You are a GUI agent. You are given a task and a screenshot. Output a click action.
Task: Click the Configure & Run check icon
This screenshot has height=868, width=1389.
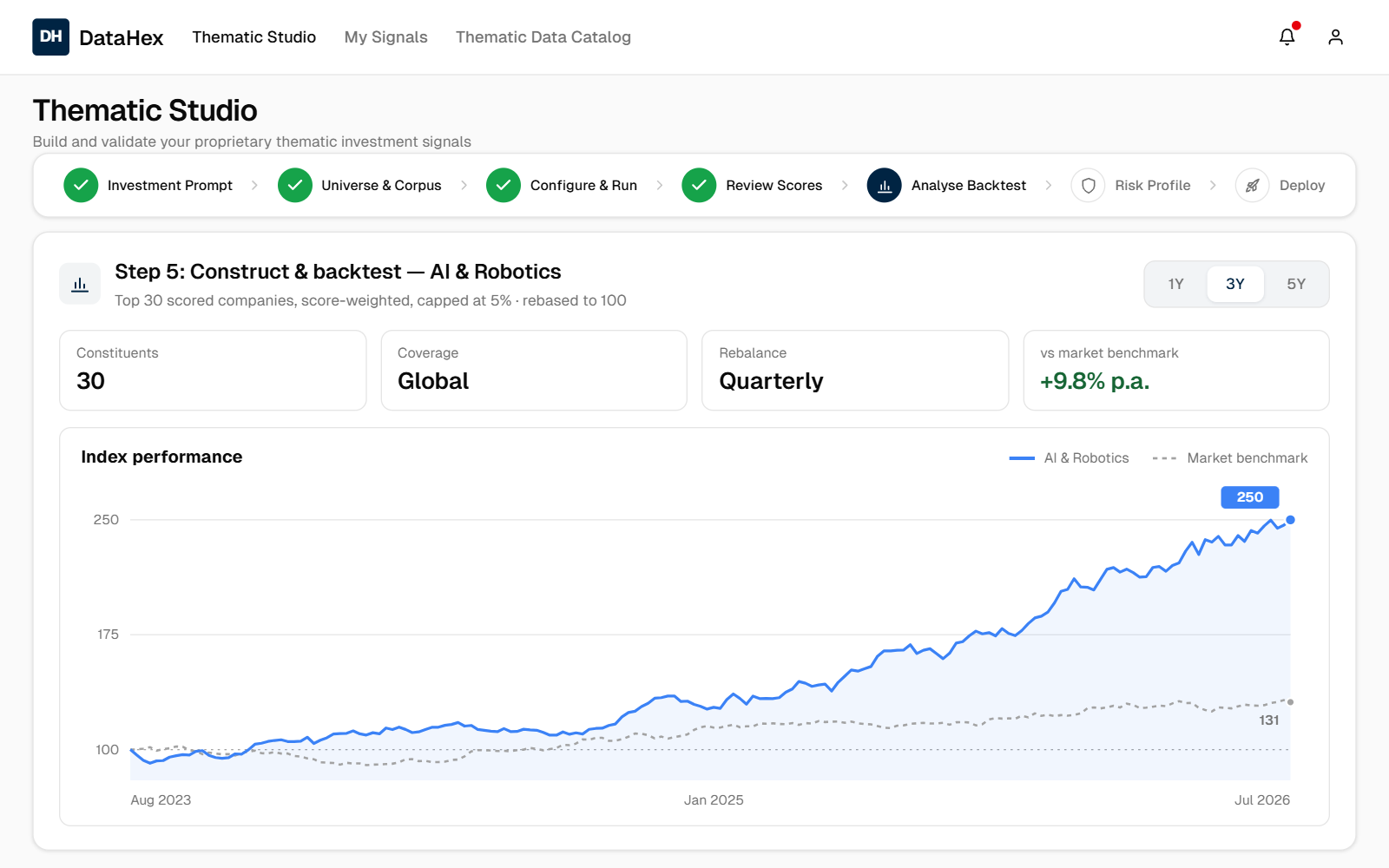504,185
